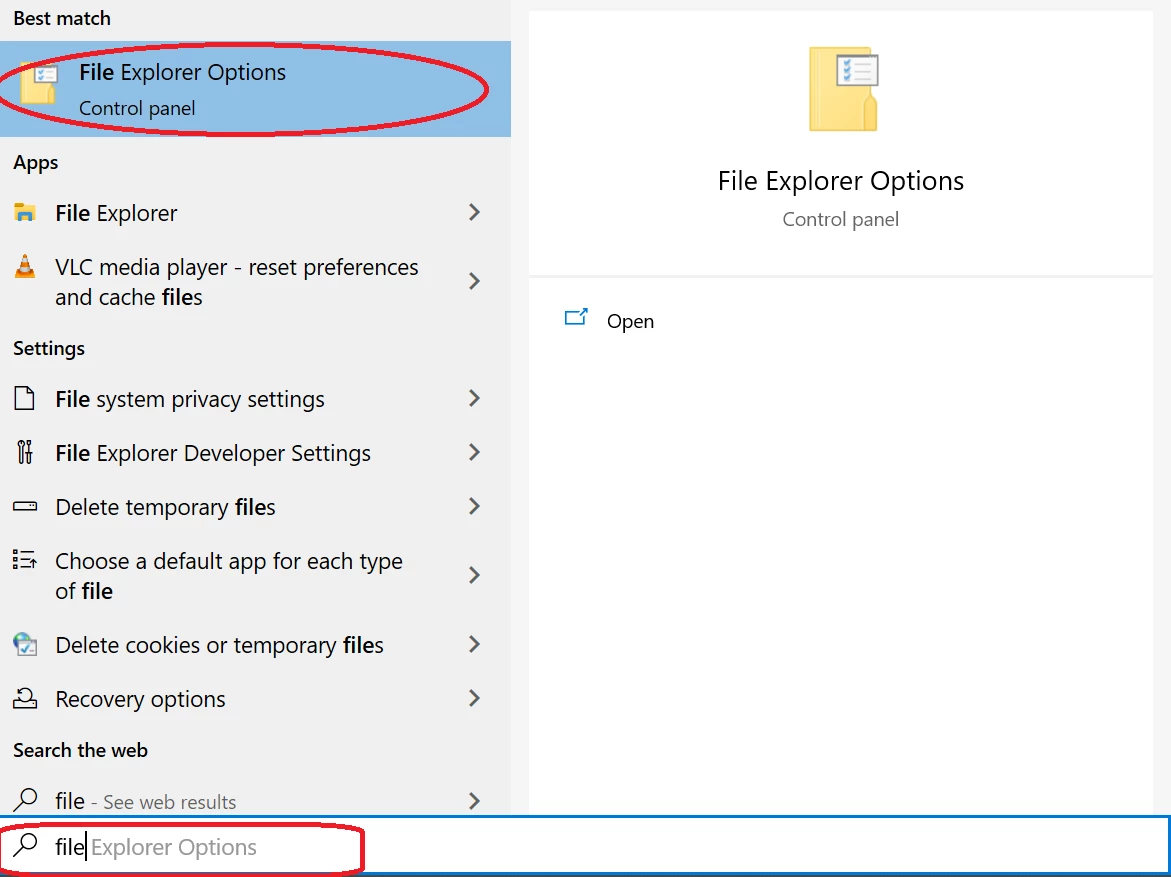Select VLC media player reset preferences result
The image size is (1171, 877).
click(x=255, y=282)
